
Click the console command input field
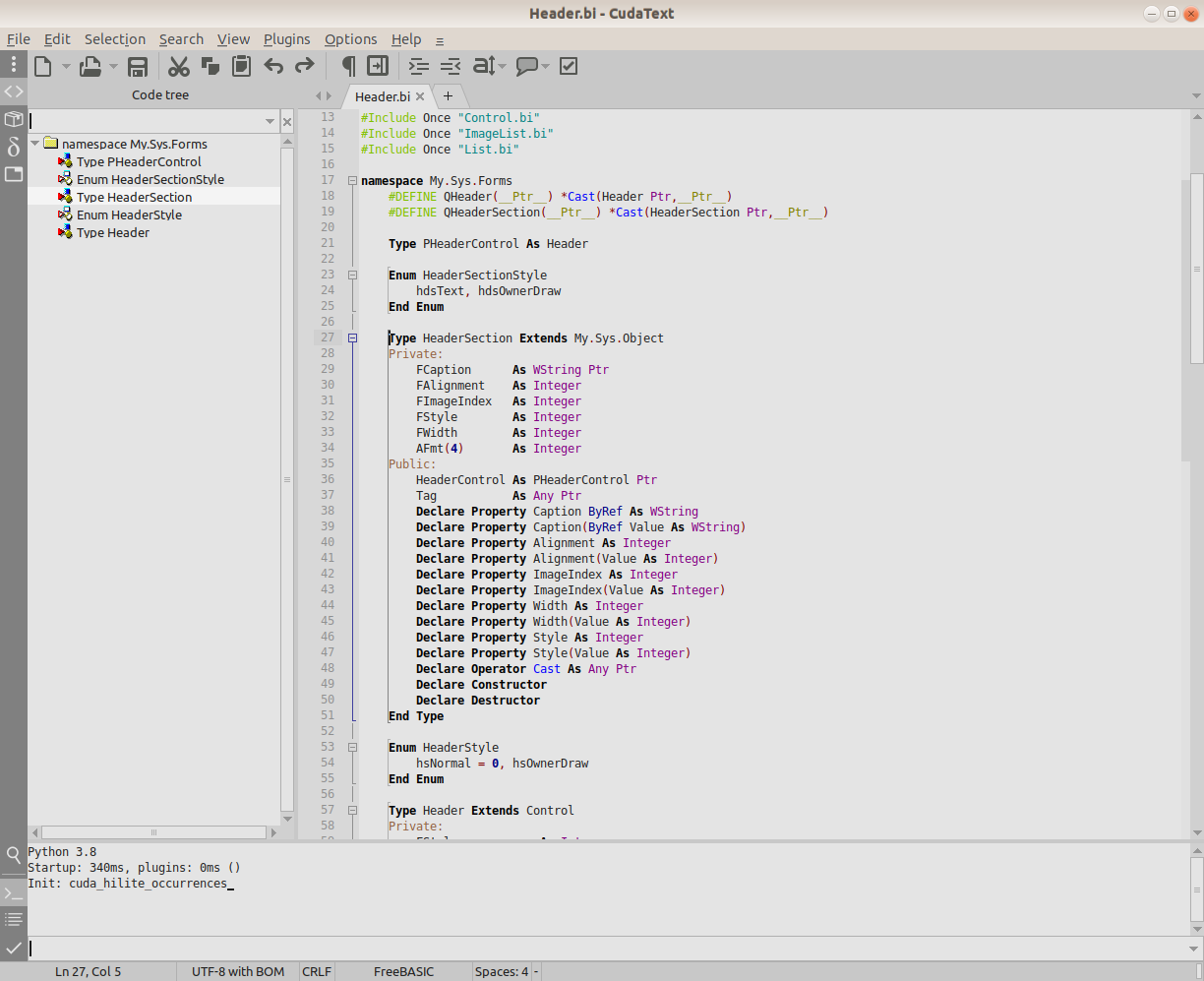[x=590, y=949]
